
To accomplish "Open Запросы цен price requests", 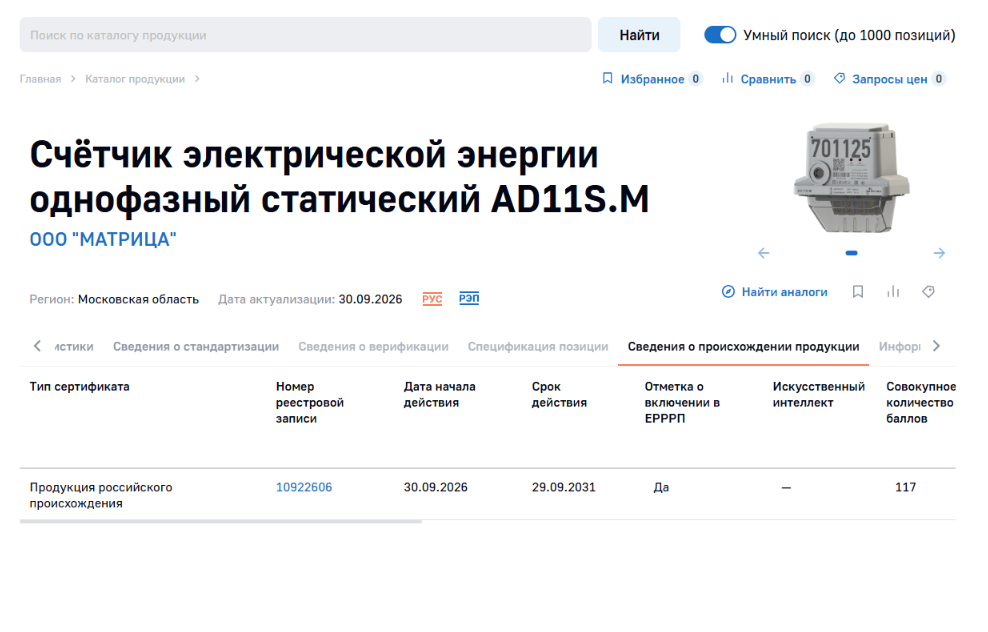I will coord(889,79).
